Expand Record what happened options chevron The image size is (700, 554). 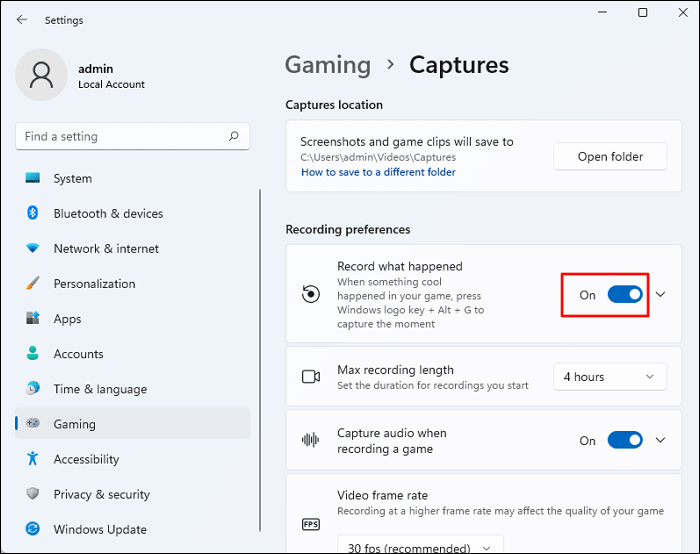click(x=660, y=295)
